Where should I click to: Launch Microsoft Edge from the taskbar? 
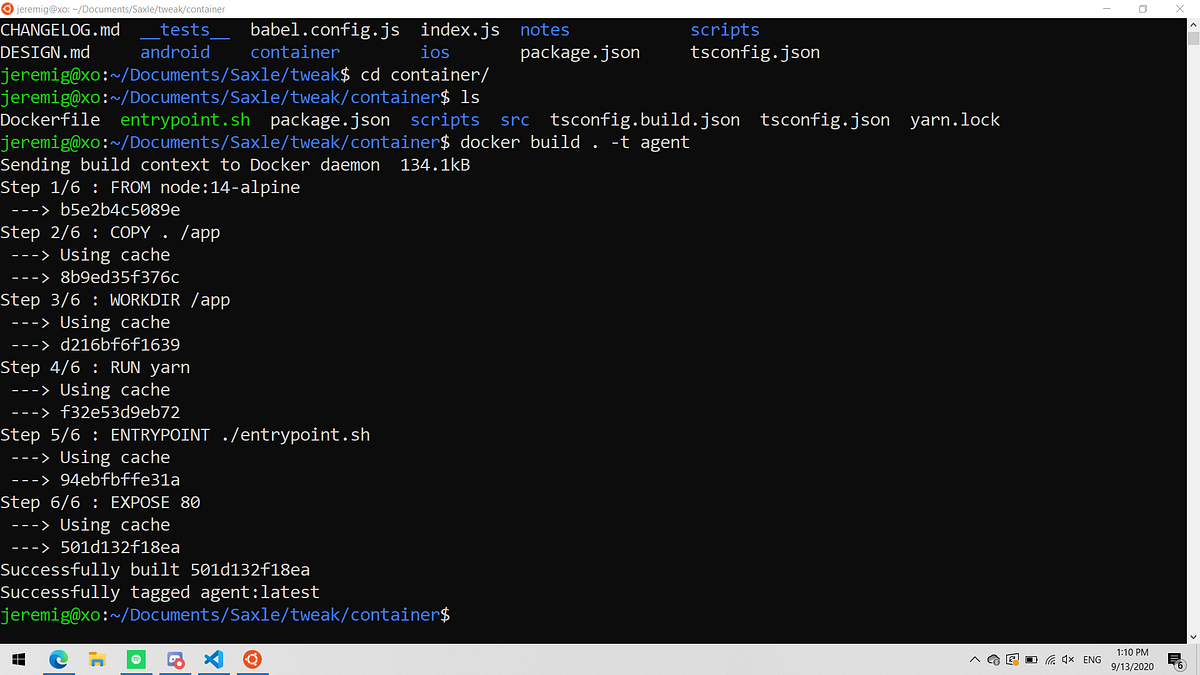[58, 659]
